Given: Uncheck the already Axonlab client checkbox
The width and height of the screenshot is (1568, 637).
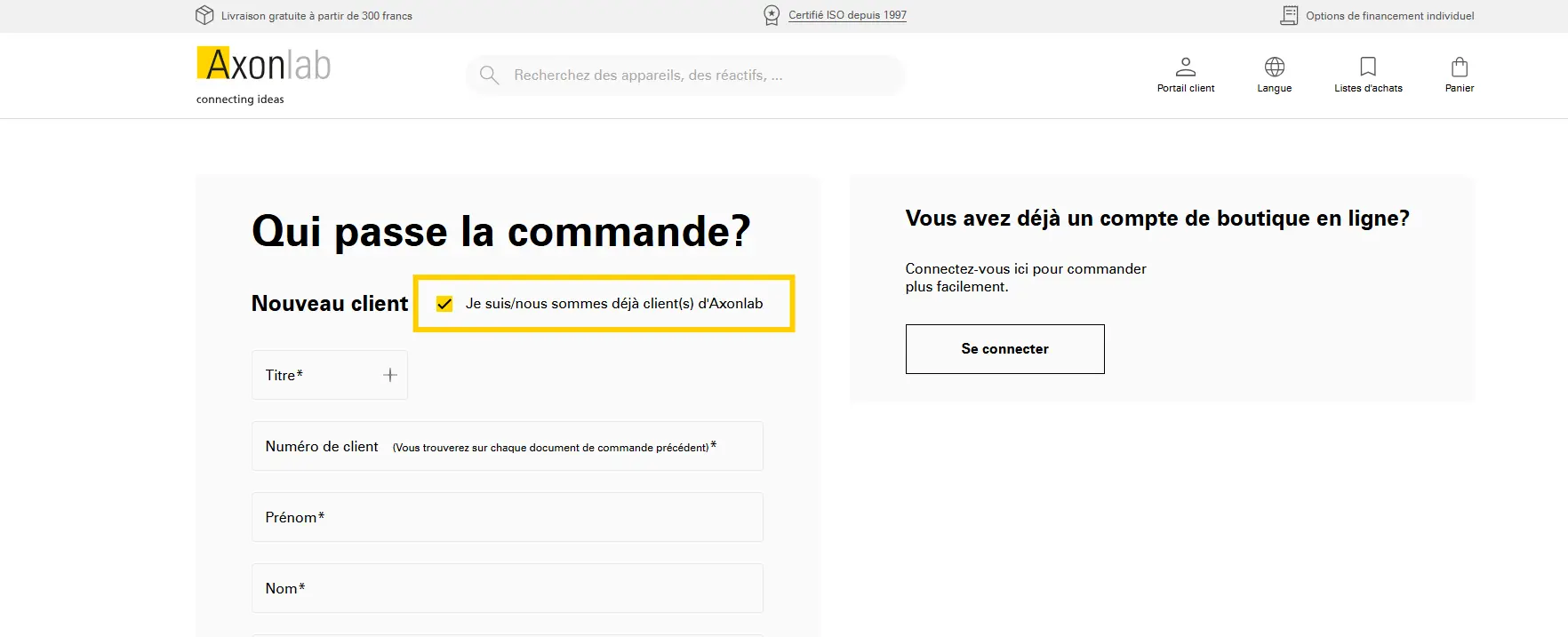Looking at the screenshot, I should click(444, 304).
